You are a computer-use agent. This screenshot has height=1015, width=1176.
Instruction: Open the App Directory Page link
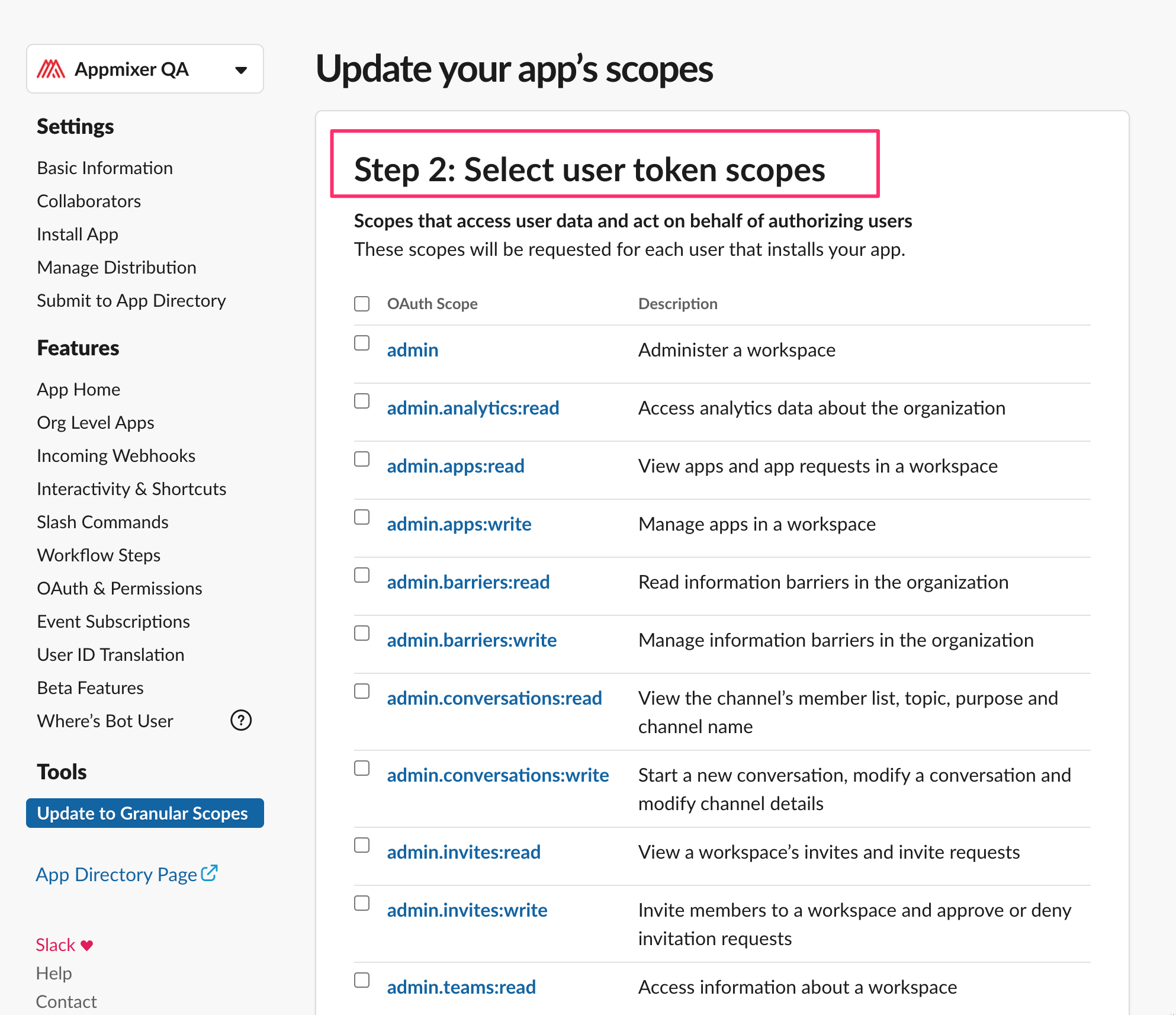point(117,875)
